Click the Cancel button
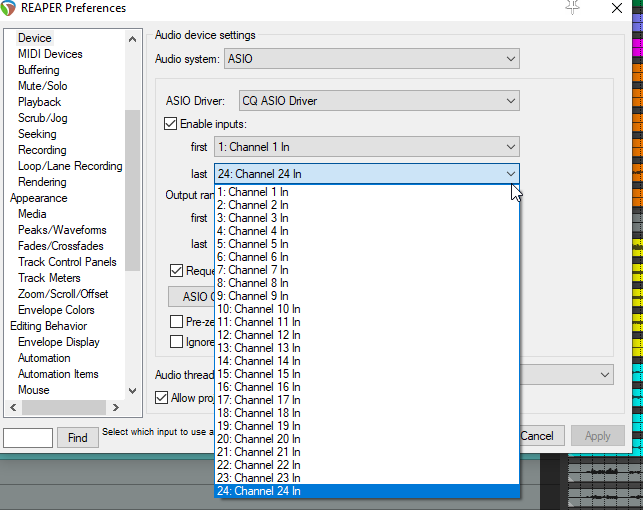This screenshot has height=510, width=643. pos(541,436)
